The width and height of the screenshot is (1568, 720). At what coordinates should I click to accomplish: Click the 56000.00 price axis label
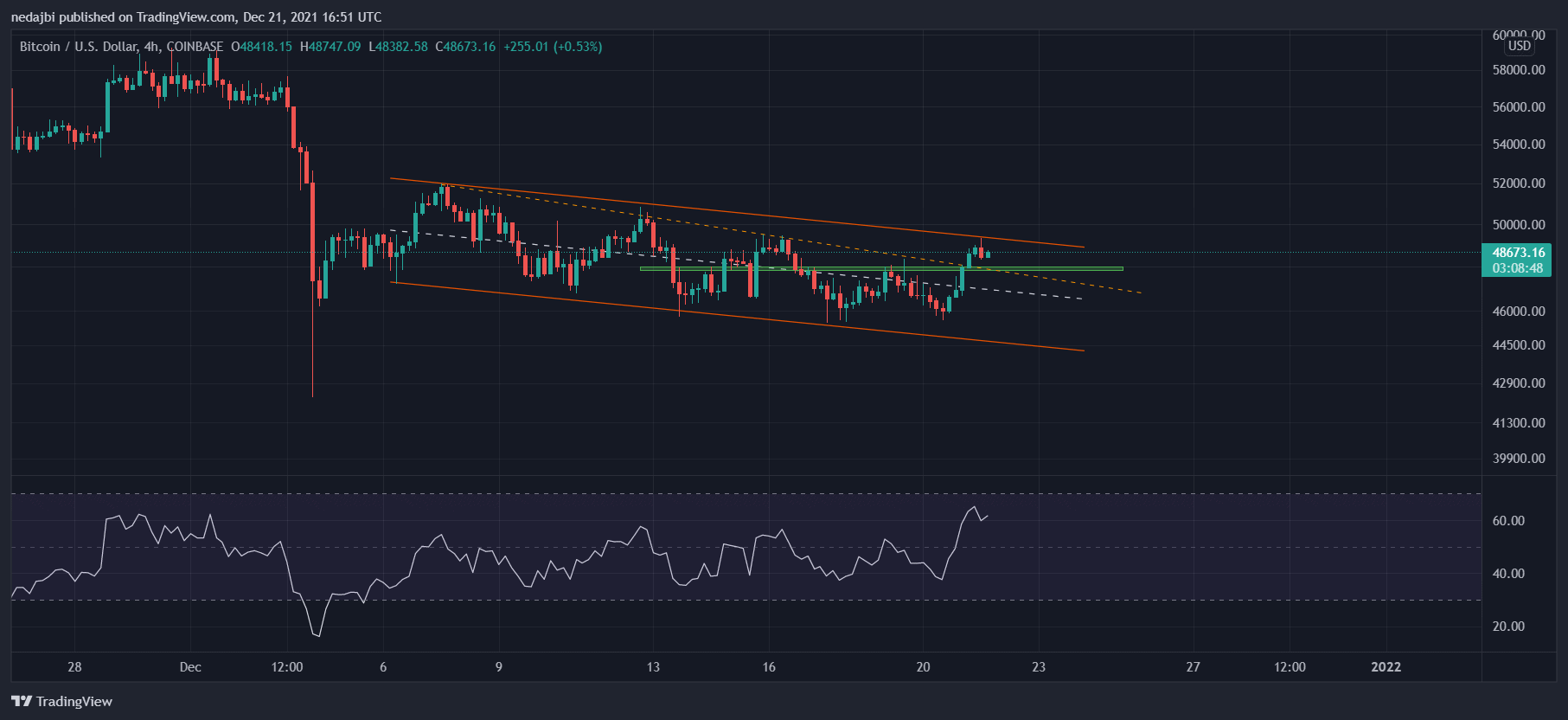click(1519, 107)
